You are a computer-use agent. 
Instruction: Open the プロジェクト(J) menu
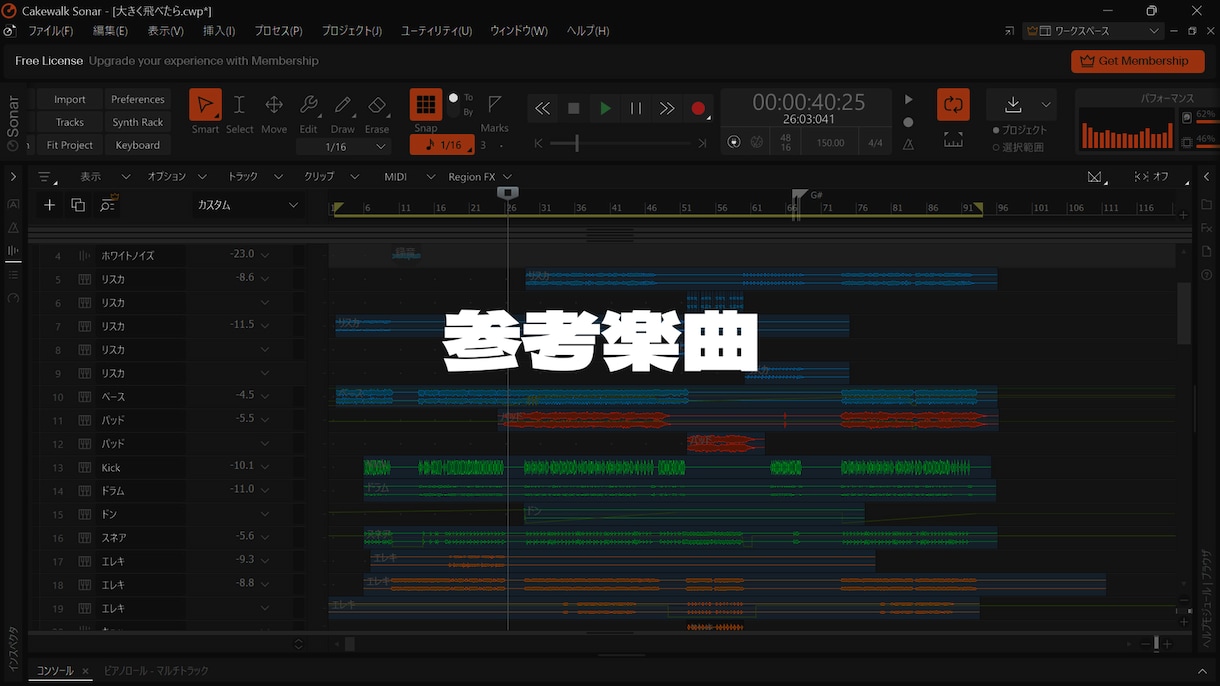pos(352,31)
